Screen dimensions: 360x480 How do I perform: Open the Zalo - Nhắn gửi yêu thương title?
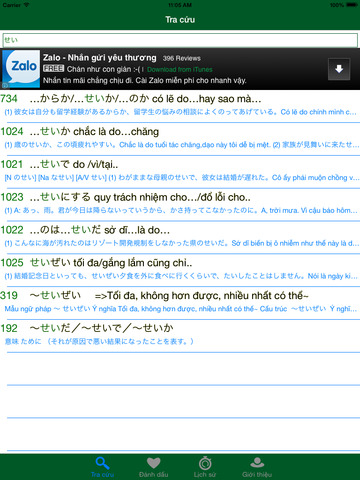click(99, 58)
